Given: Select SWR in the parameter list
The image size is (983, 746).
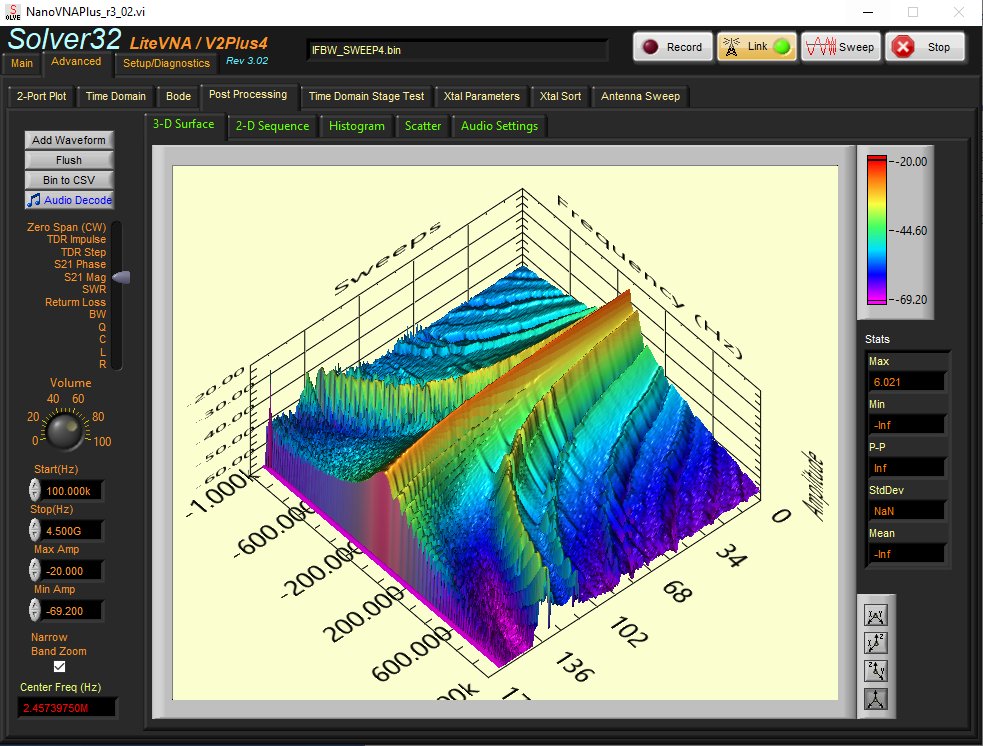Looking at the screenshot, I should 94,289.
